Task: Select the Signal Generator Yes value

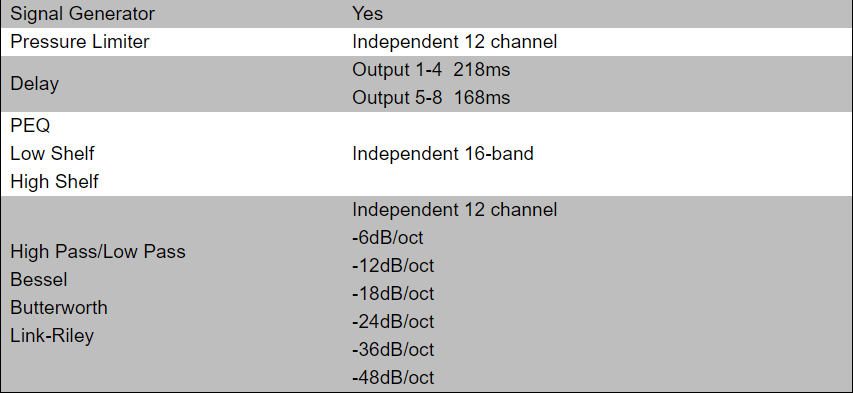Action: click(x=367, y=14)
